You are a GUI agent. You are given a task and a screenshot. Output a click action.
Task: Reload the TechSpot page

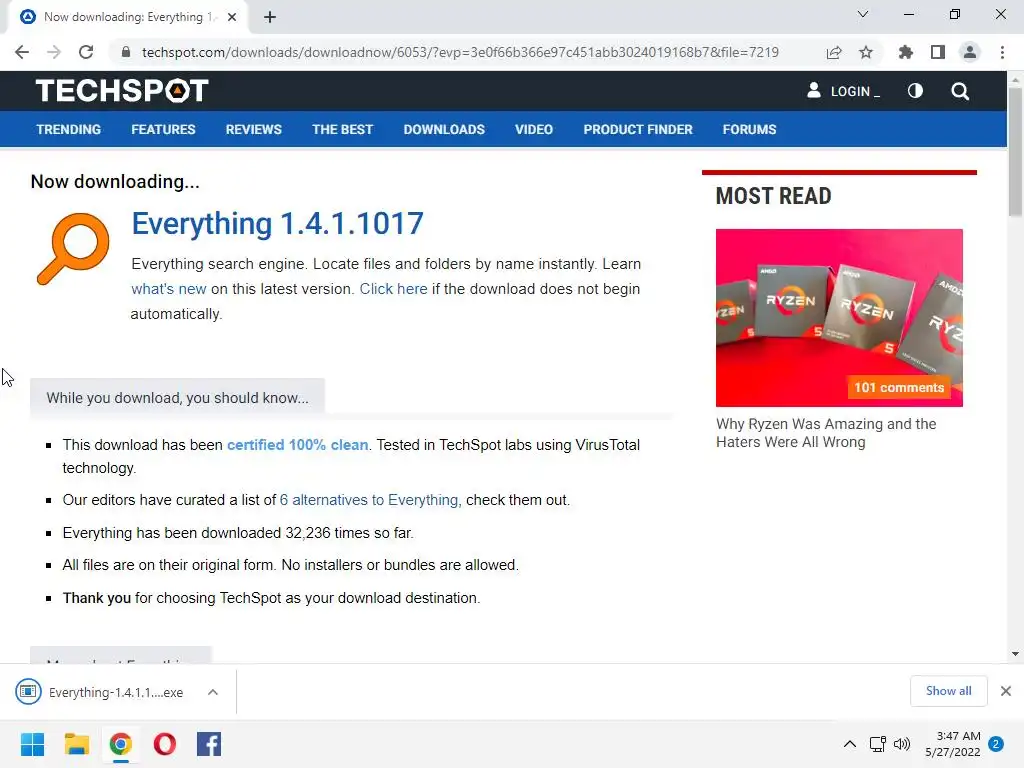pyautogui.click(x=86, y=52)
